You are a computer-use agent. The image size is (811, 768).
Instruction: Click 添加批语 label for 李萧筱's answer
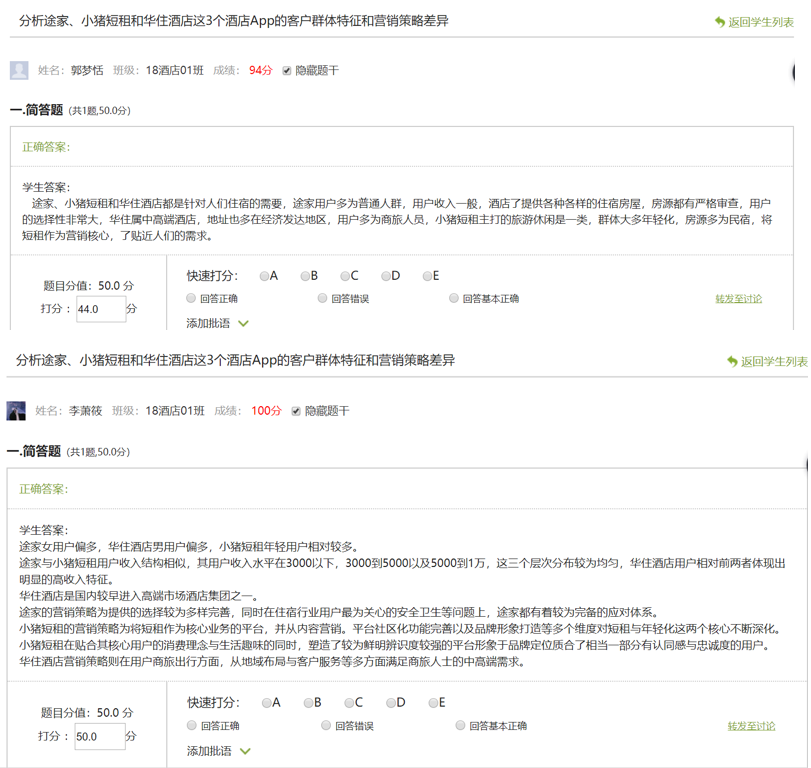point(209,751)
